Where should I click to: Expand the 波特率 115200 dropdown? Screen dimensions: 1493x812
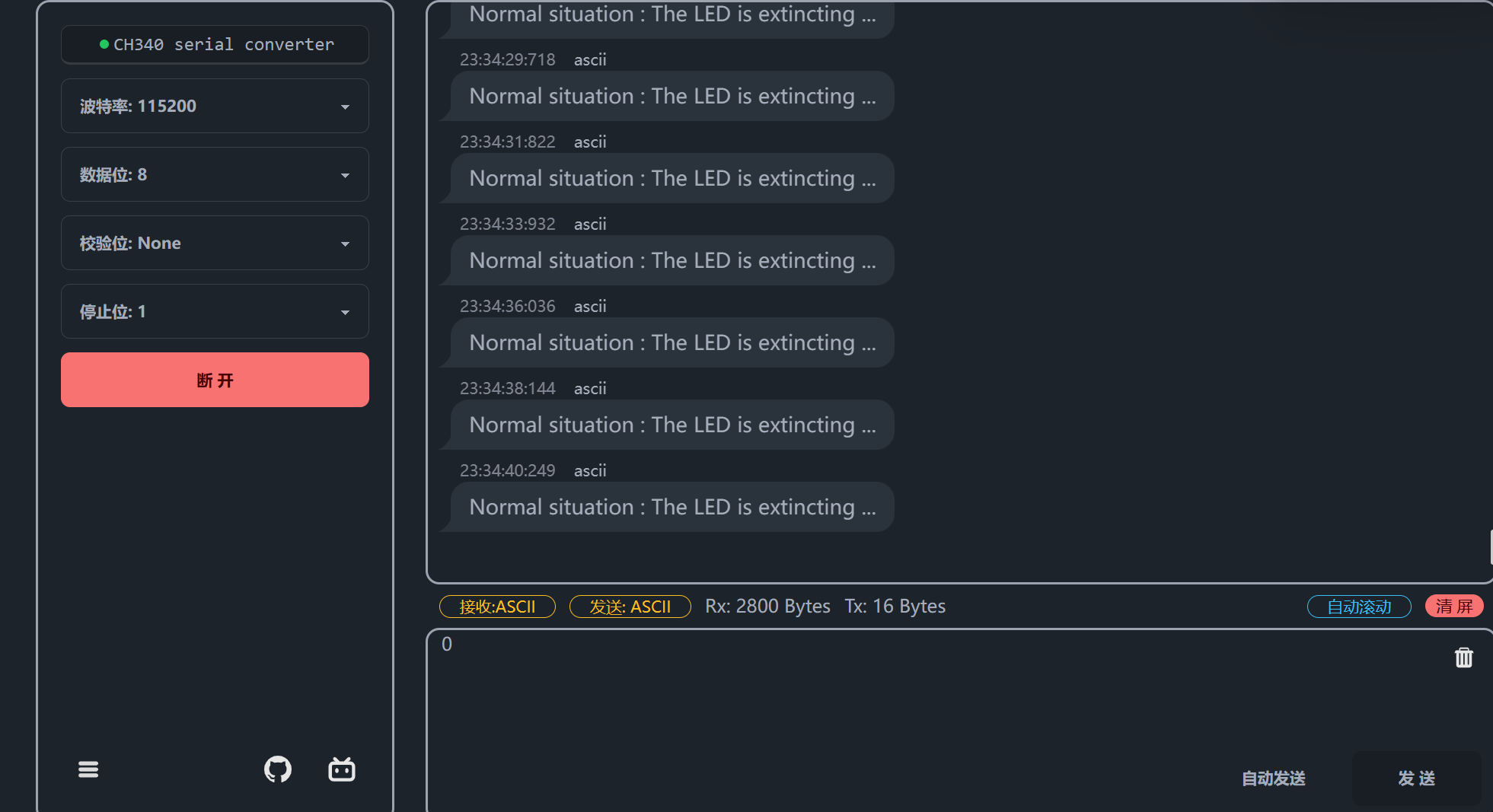click(x=215, y=106)
